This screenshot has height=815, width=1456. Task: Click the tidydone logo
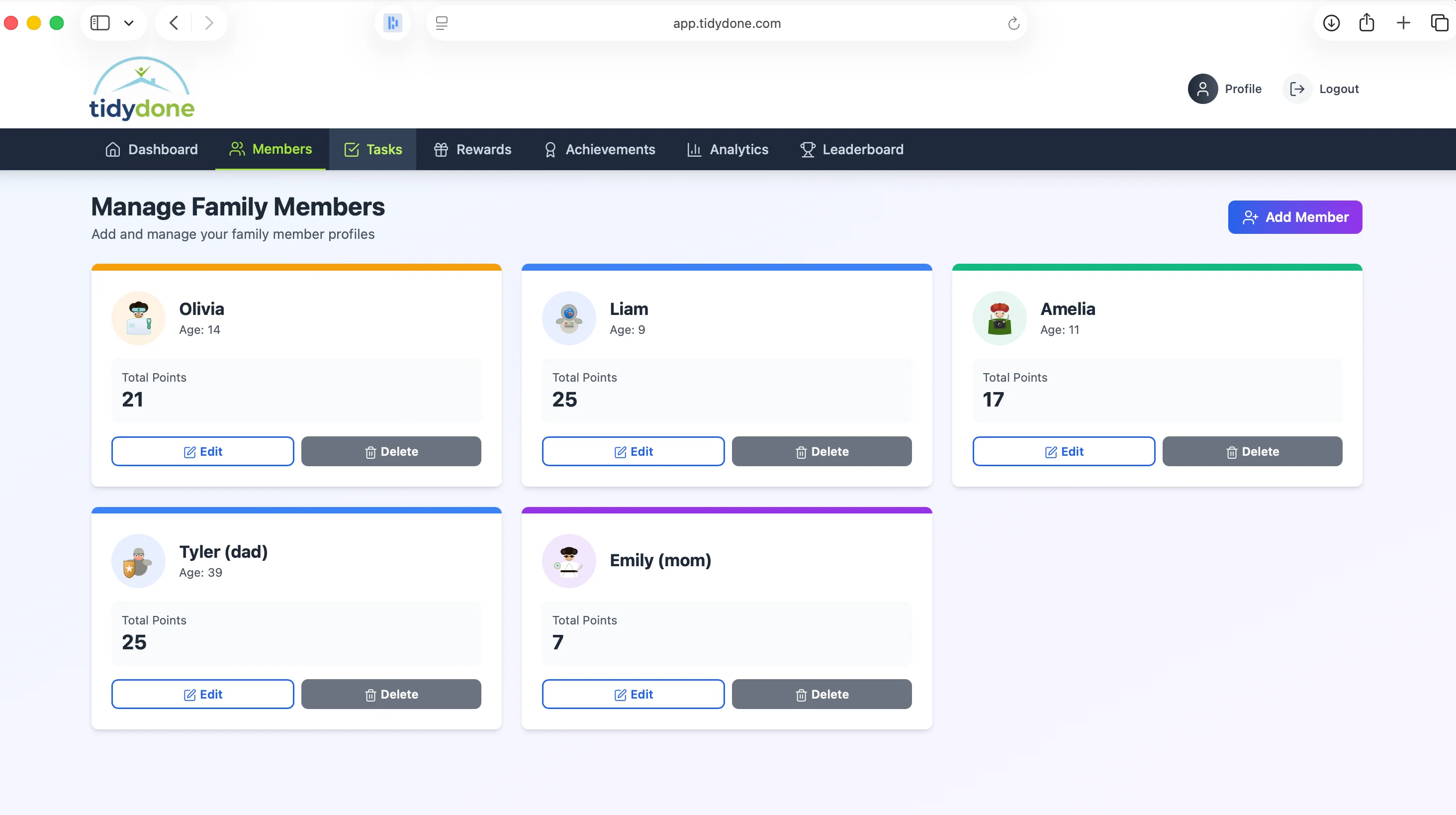142,88
